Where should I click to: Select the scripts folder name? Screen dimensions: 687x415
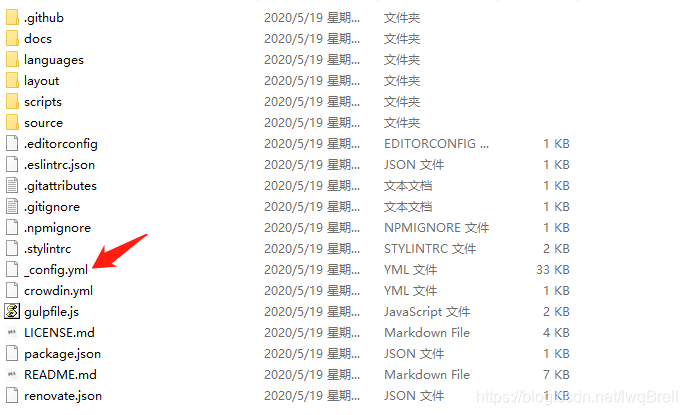coord(43,102)
